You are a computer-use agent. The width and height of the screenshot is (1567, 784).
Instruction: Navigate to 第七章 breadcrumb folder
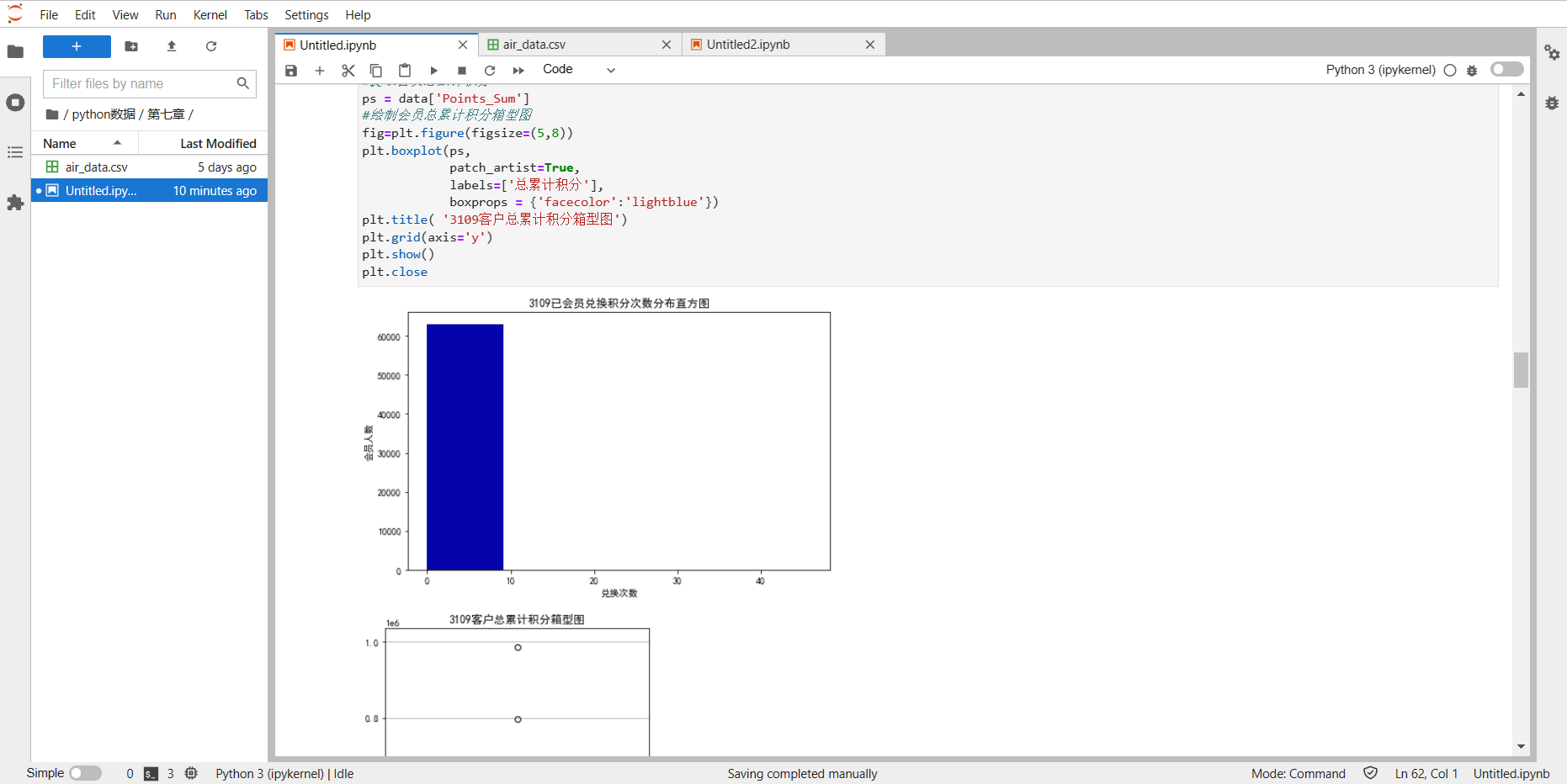[x=166, y=114]
